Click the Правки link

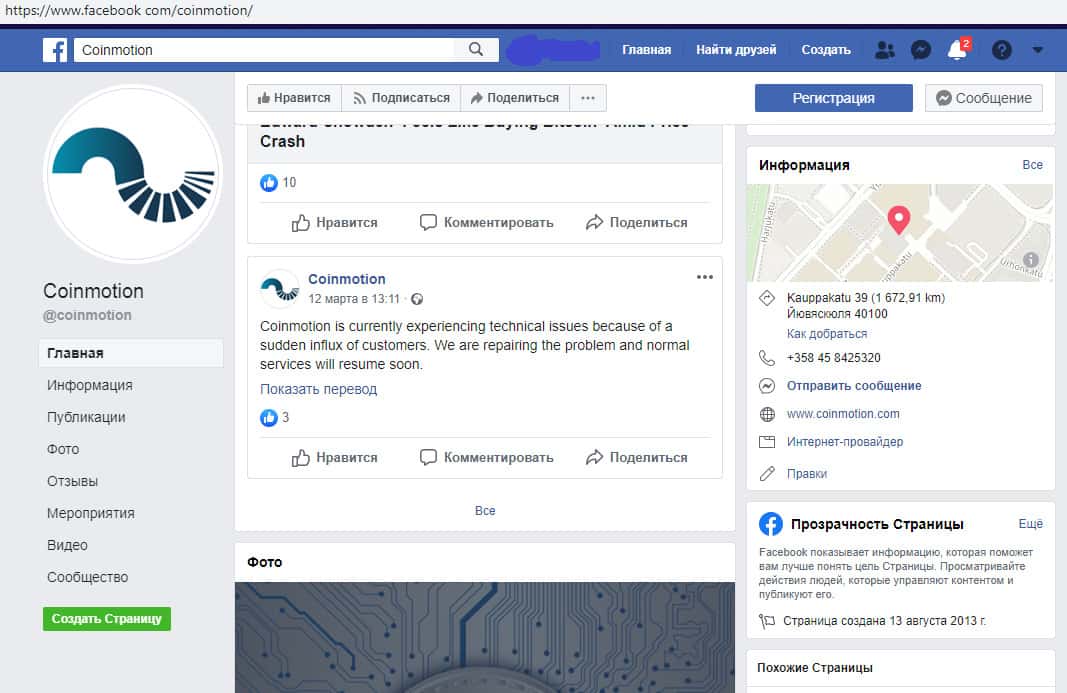(807, 474)
